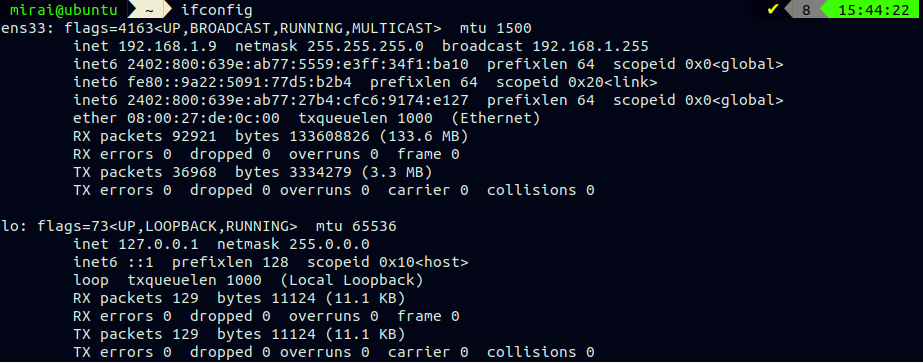Viewport: 923px width, 363px height.
Task: Click the MAC address 08:00:27:de:0c:00
Action: tap(203, 118)
